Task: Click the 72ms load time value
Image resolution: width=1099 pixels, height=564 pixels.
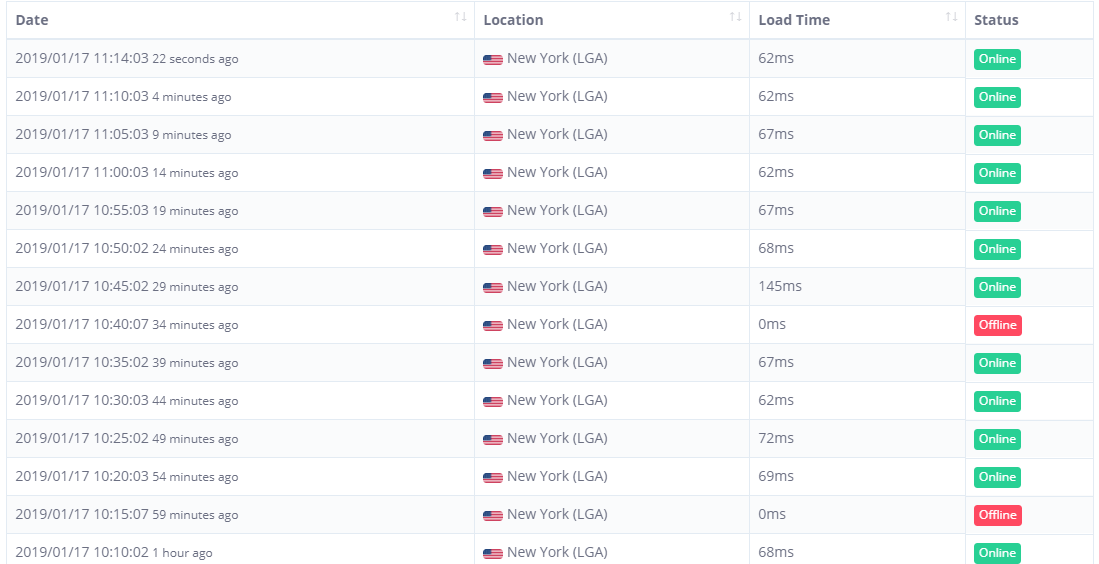Action: pos(776,438)
